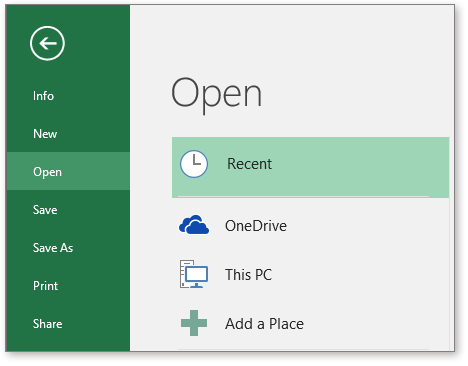This screenshot has width=468, height=366.
Task: Select New in the backstage menu
Action: 68,134
